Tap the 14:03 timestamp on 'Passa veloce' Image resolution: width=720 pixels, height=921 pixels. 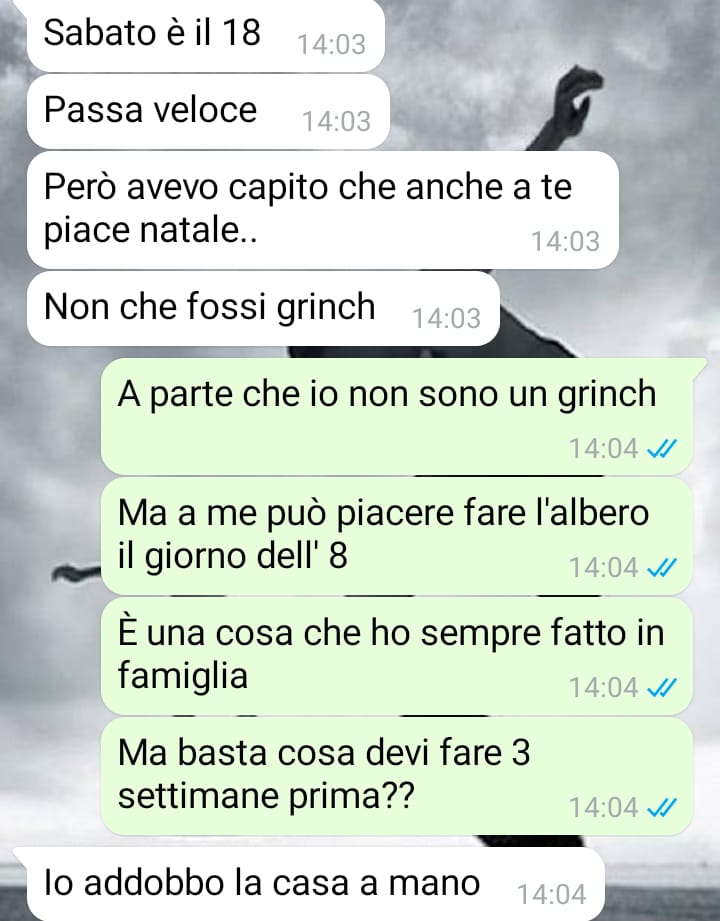tap(337, 122)
